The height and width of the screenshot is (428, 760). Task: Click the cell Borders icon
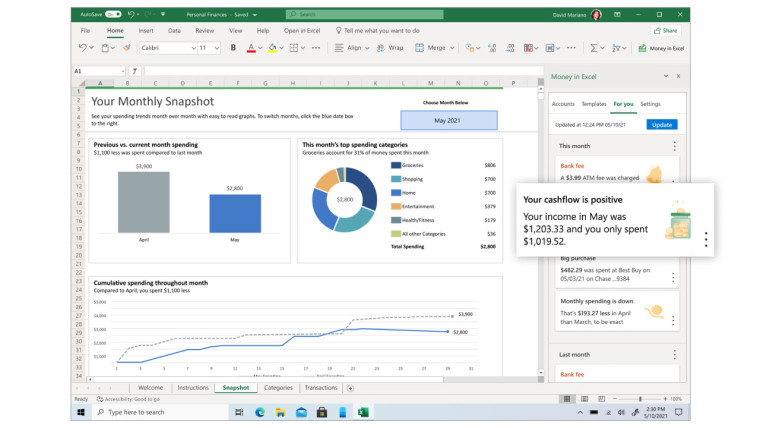[x=294, y=48]
